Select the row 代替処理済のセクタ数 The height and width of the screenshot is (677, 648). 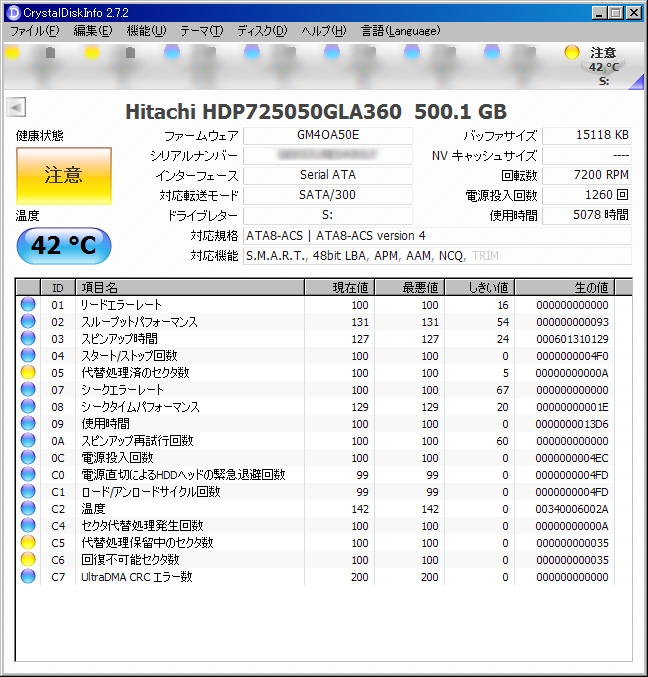point(315,373)
